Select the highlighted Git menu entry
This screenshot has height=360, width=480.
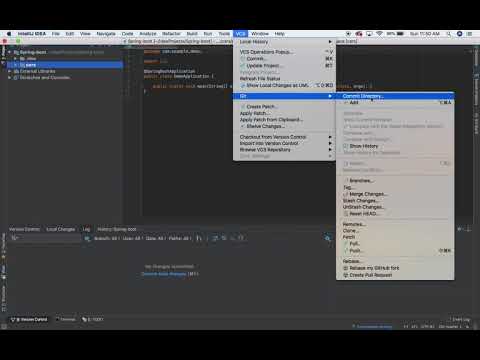[284, 96]
